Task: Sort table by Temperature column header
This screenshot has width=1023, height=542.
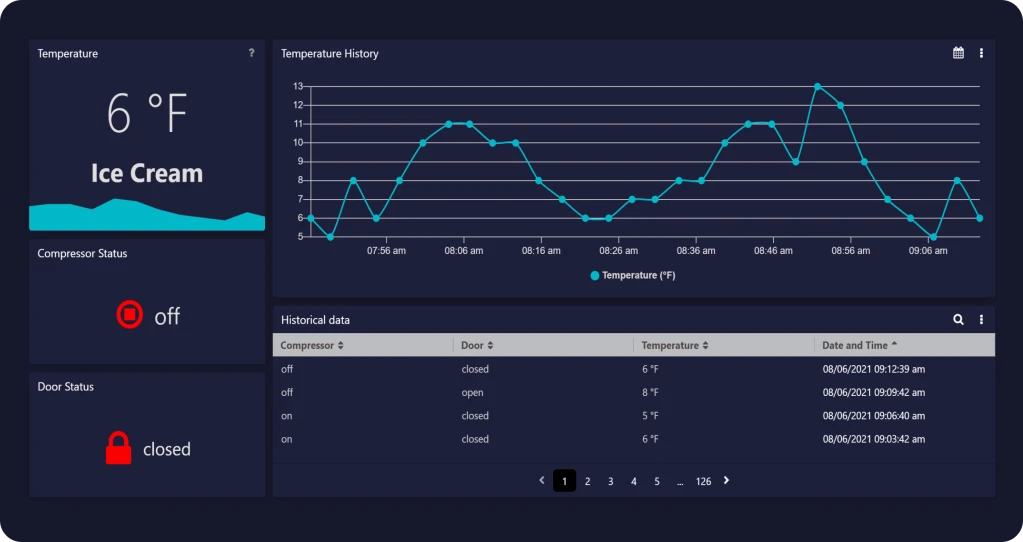Action: tap(675, 345)
